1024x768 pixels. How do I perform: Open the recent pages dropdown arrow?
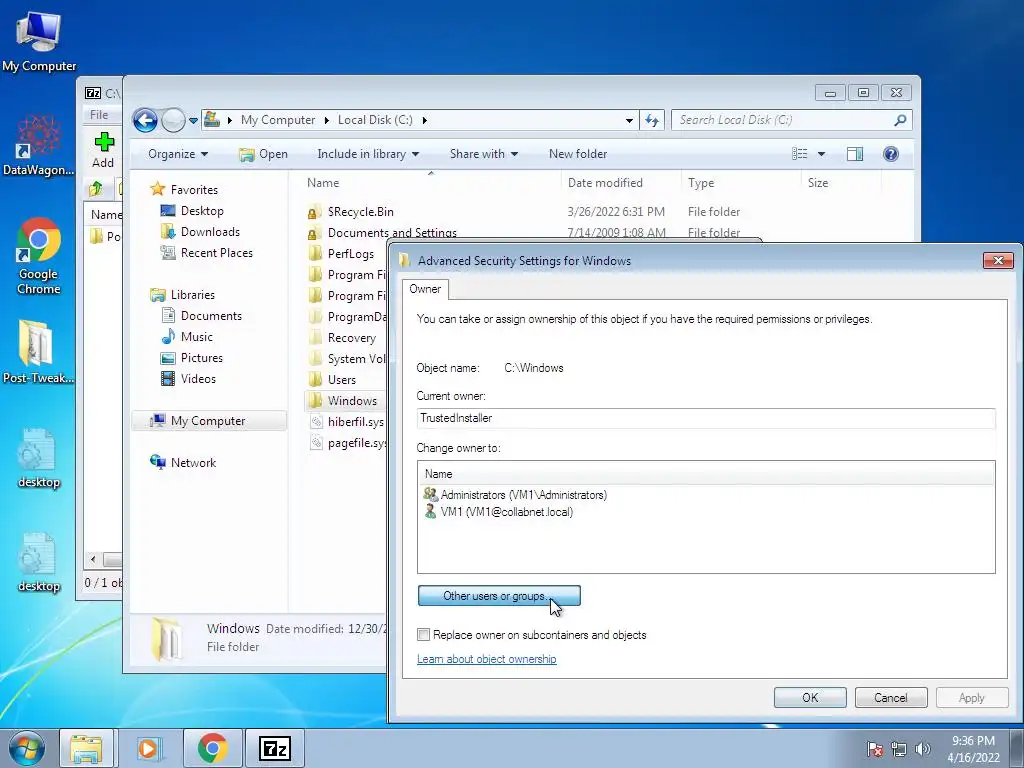(x=193, y=121)
